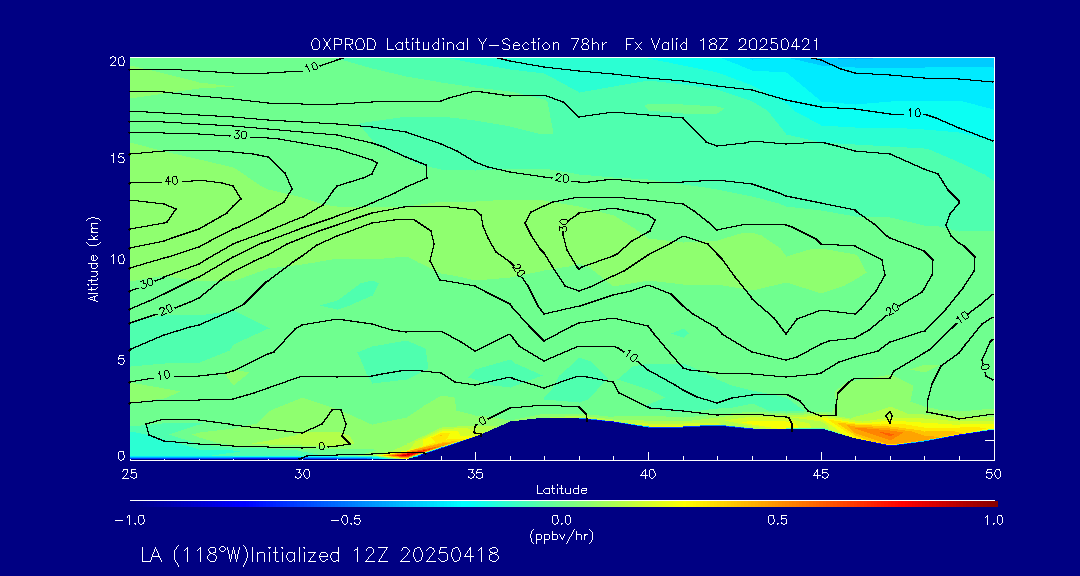Click the color scale label 0.5
The image size is (1080, 576).
778,520
